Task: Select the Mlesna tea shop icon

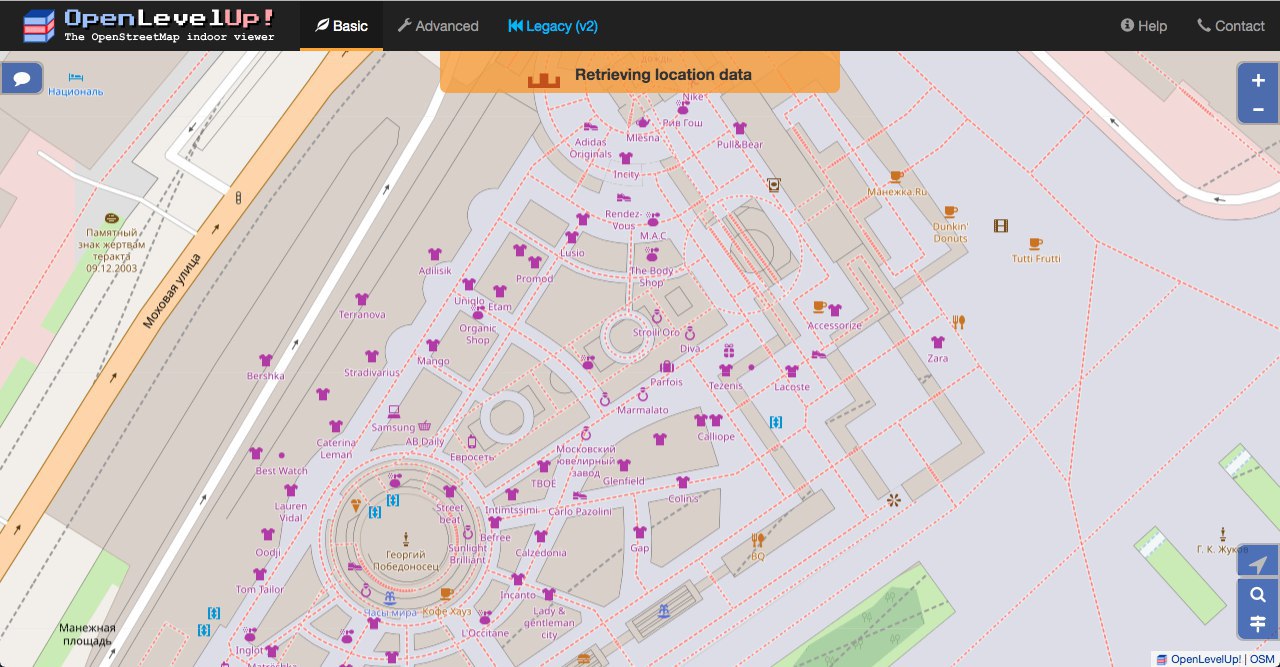Action: pos(643,122)
